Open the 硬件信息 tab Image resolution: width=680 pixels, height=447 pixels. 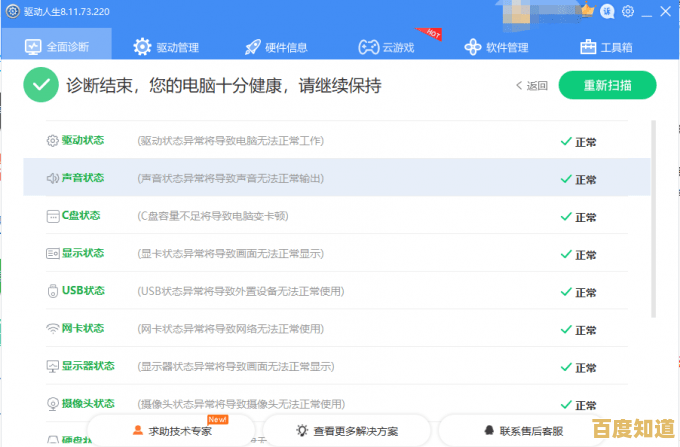click(275, 47)
